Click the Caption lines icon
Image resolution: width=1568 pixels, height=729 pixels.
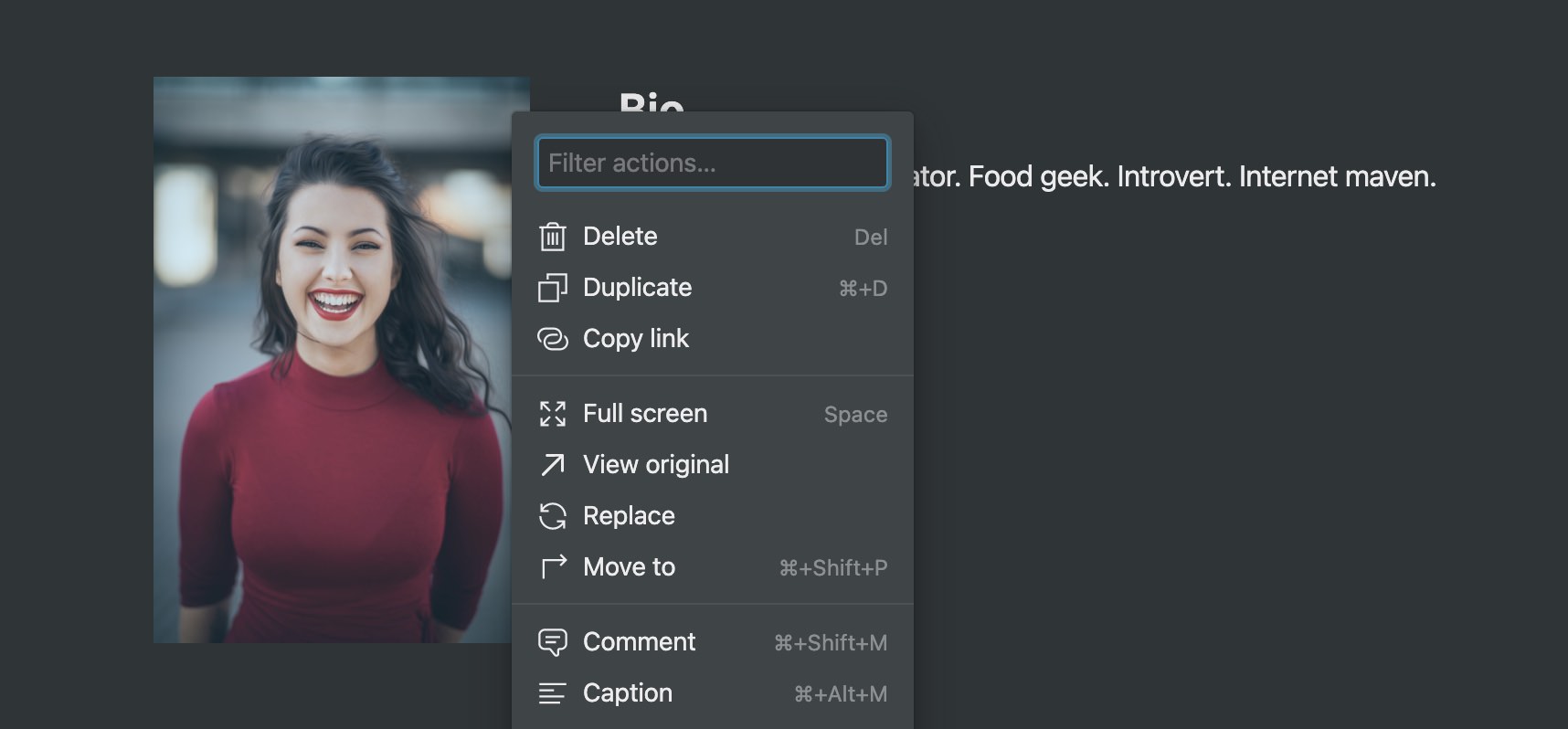[553, 693]
